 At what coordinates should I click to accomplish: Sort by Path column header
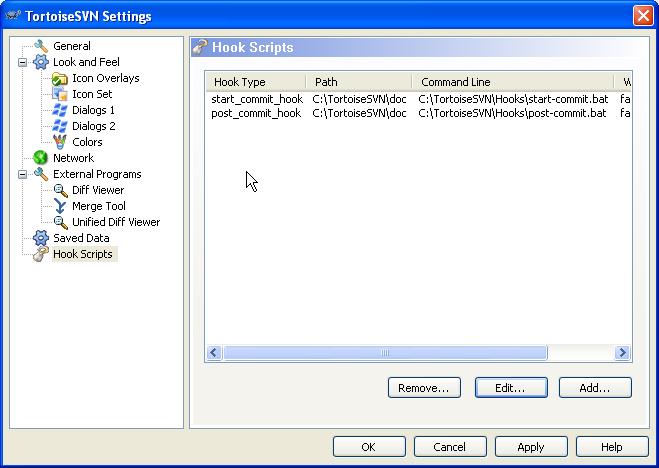359,82
